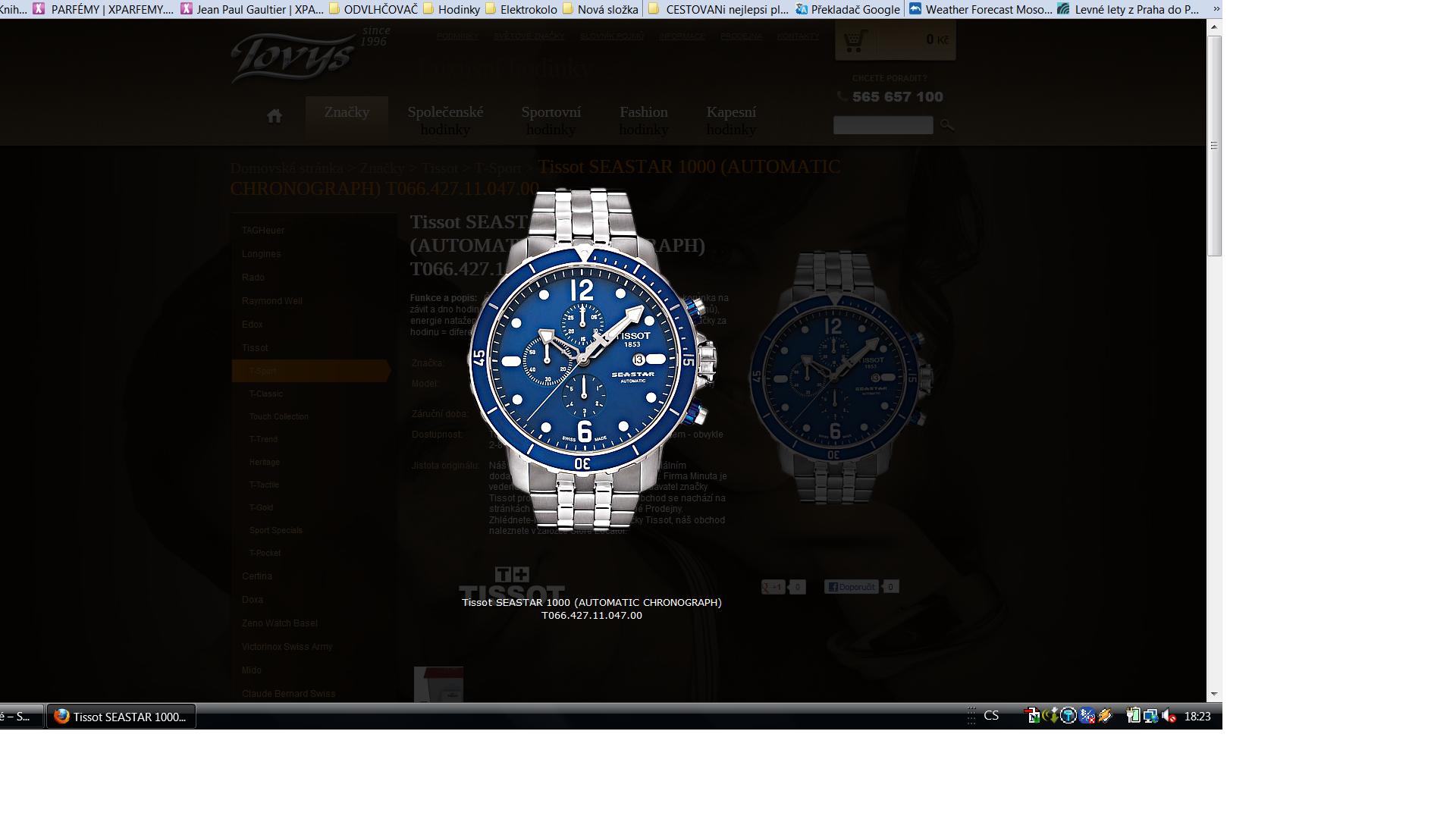Go to the home page icon
Screen dimensions: 1456x819
(x=275, y=116)
